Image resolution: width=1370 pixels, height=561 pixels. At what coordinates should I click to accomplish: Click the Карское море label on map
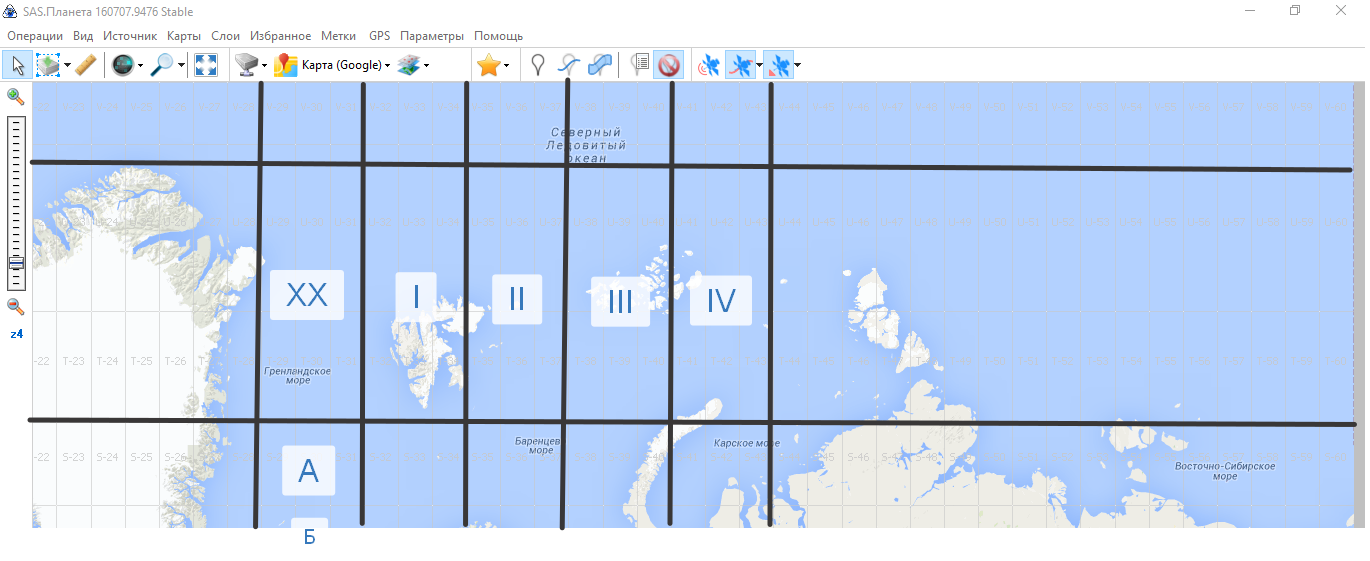pos(746,443)
